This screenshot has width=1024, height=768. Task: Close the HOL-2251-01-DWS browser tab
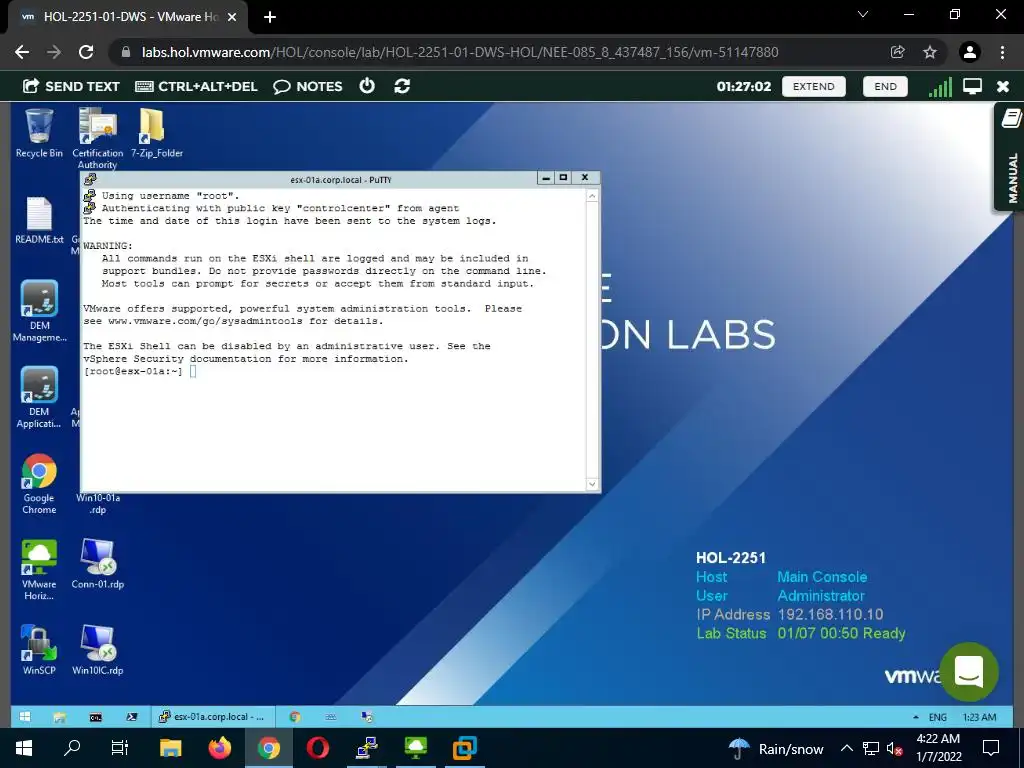[x=231, y=17]
